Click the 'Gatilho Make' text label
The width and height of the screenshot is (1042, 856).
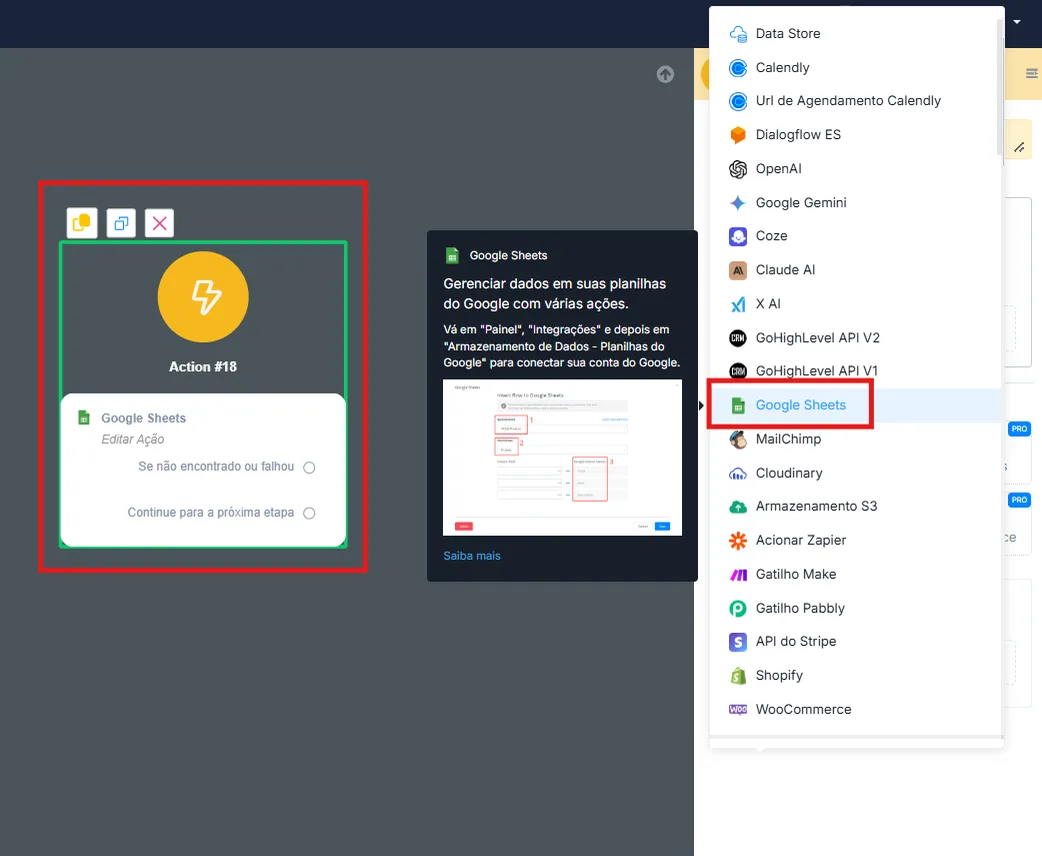click(x=795, y=574)
